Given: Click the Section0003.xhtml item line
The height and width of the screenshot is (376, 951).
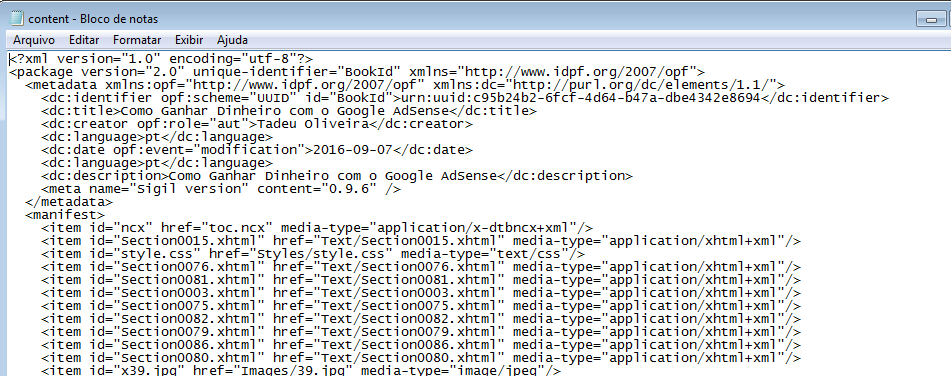Looking at the screenshot, I should (421, 294).
